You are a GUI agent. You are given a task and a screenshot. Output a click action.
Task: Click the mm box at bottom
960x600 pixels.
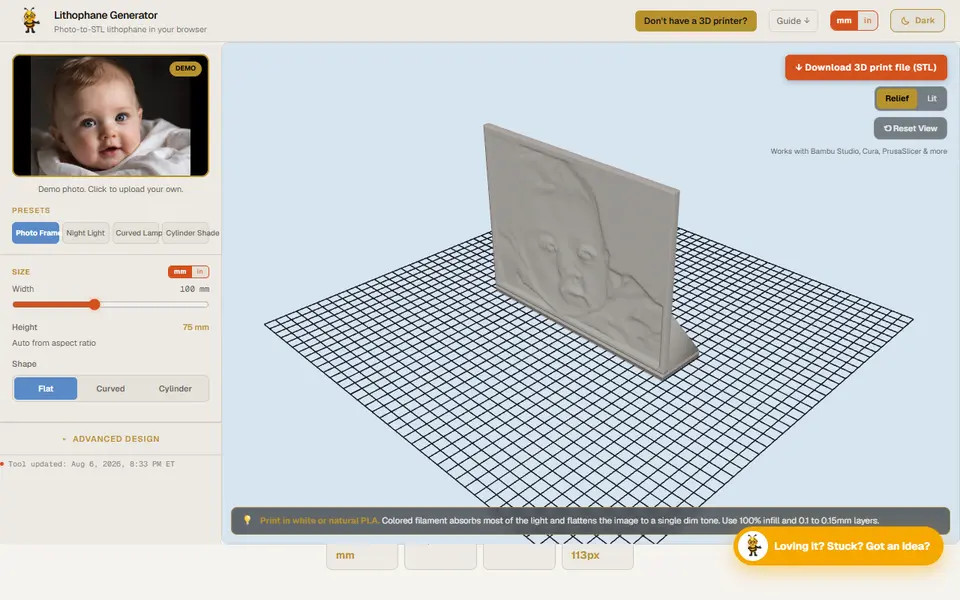pos(362,555)
